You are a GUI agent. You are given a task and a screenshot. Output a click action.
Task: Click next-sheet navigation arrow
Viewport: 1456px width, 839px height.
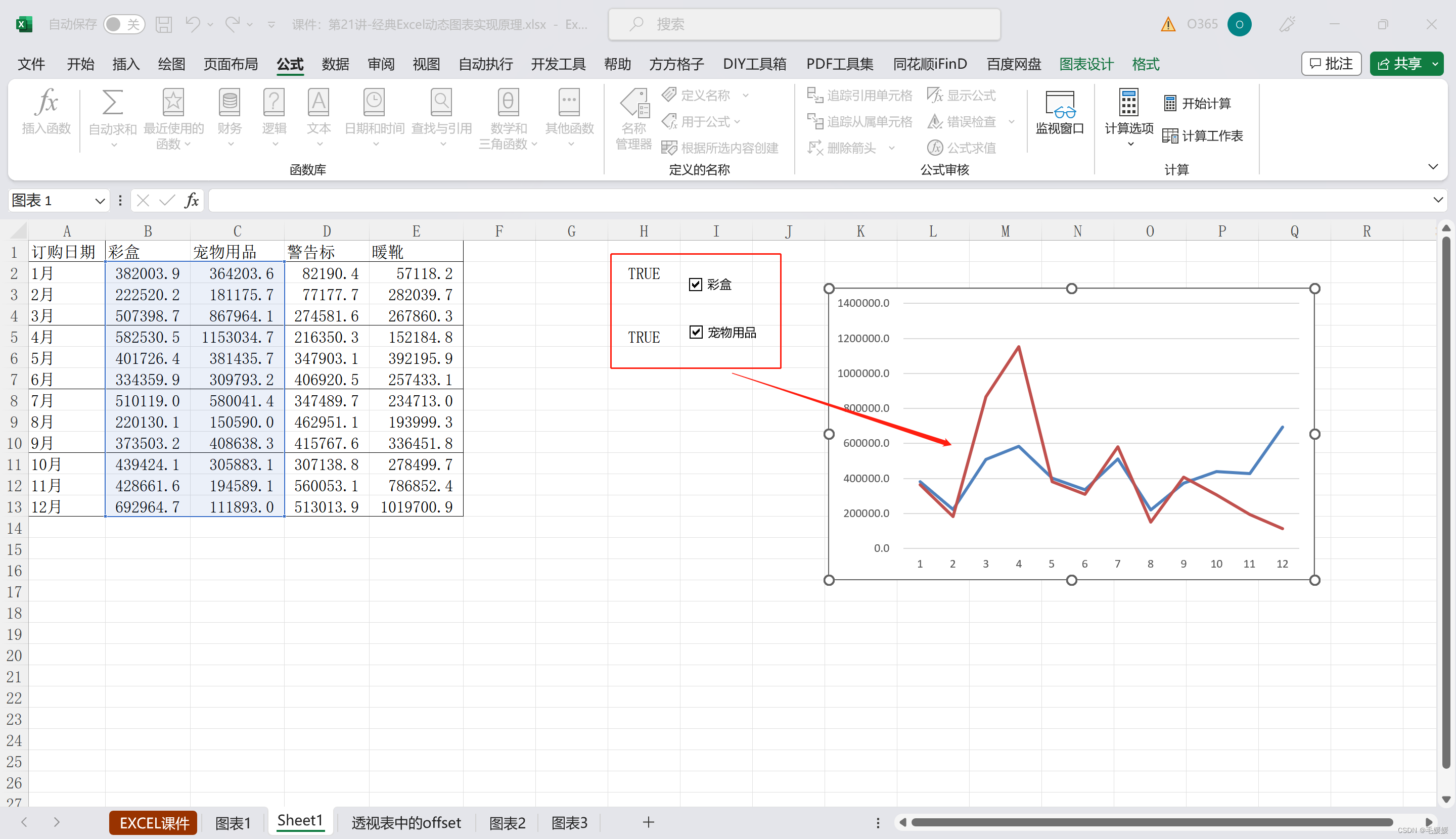56,822
